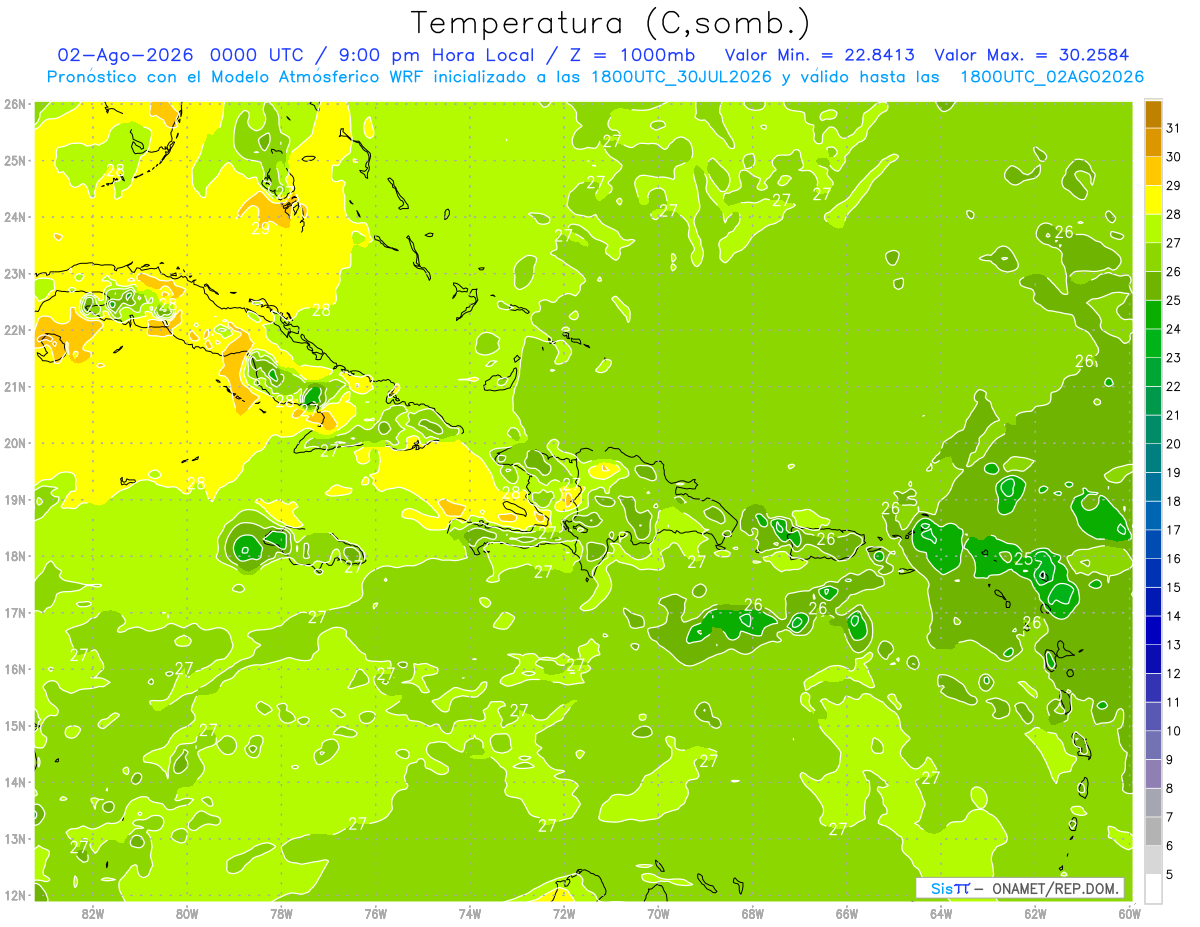Click the "18N" latitude axis label

pos(14,556)
